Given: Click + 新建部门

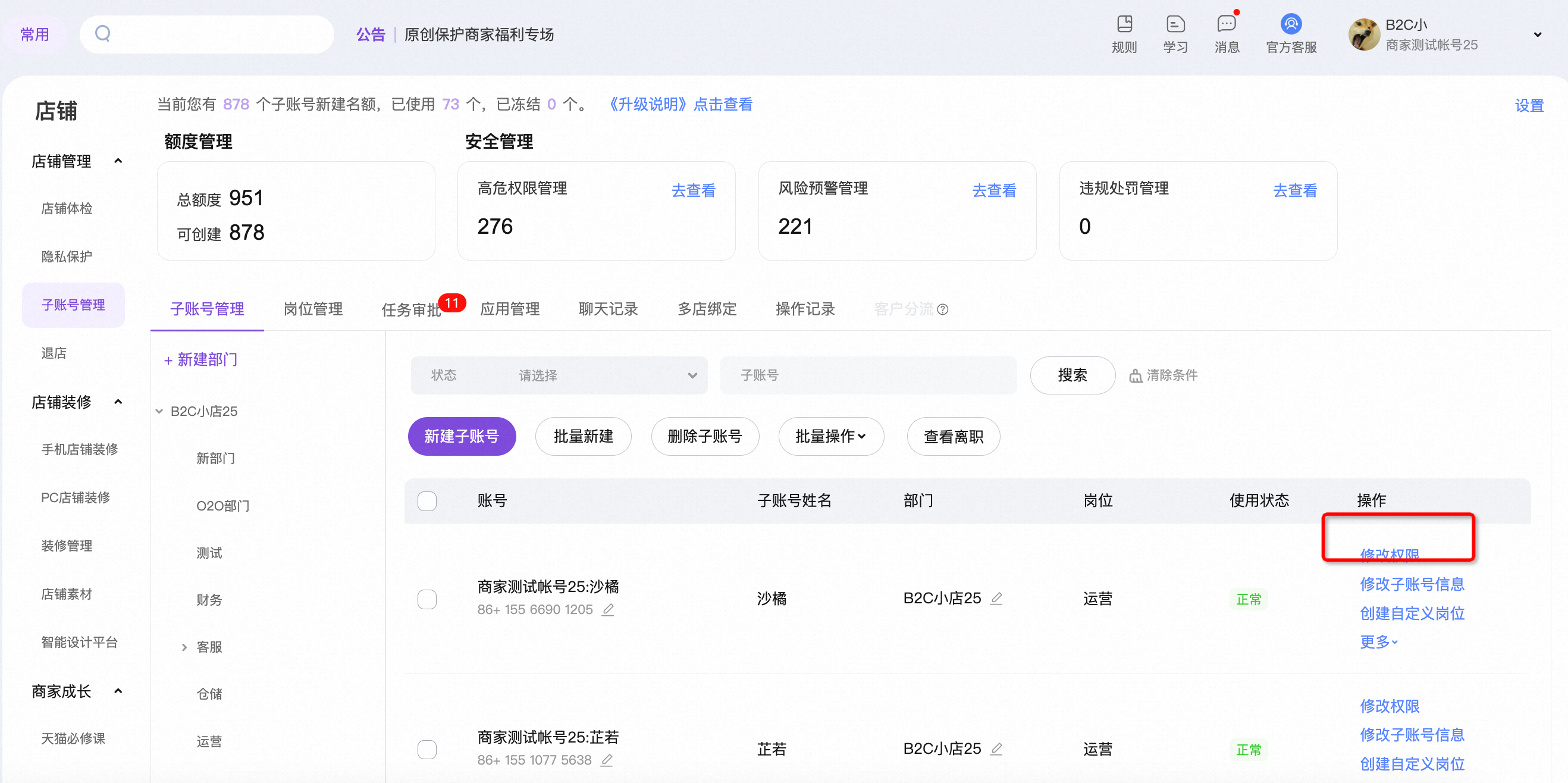Looking at the screenshot, I should click(x=201, y=360).
